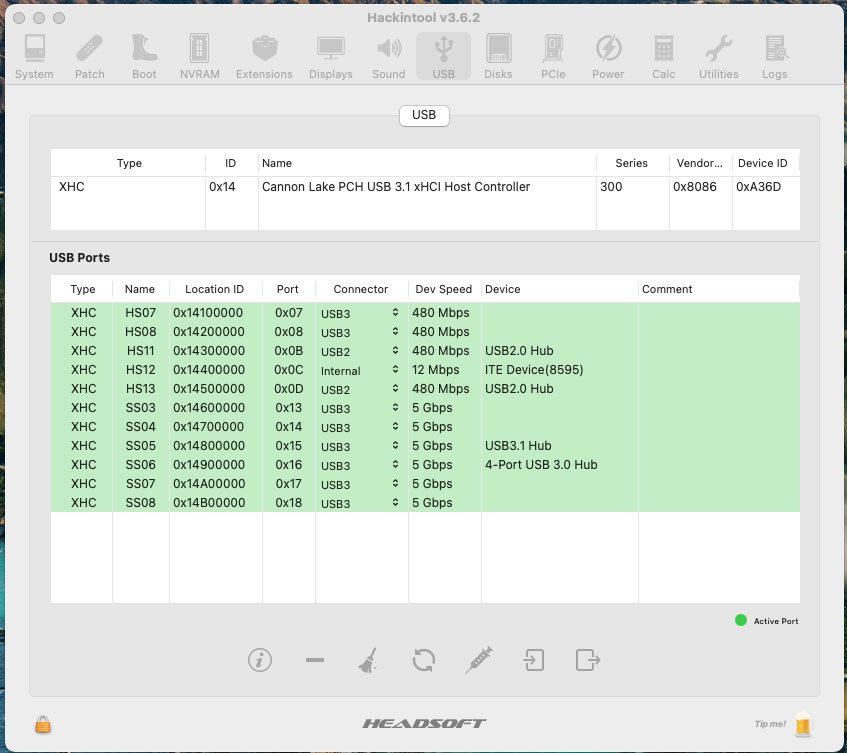Click the minus remove-port icon
This screenshot has width=847, height=753.
pos(315,660)
